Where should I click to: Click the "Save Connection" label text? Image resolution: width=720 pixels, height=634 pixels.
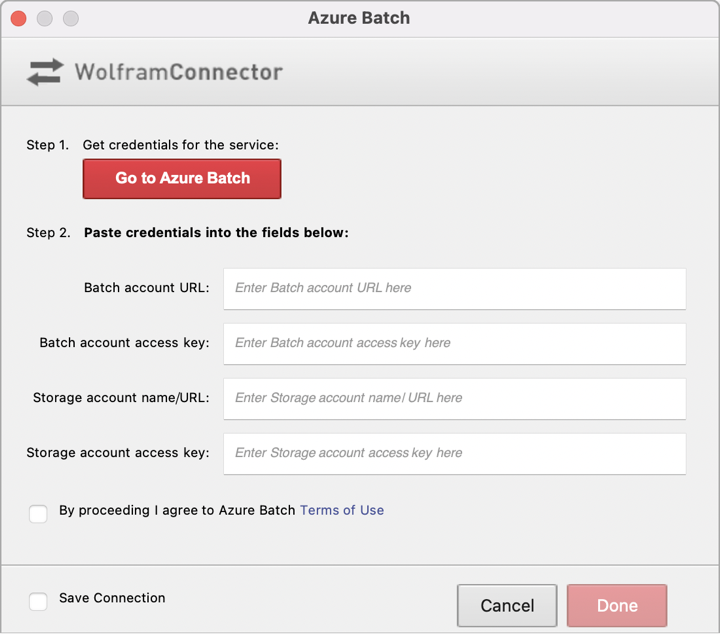coord(112,598)
